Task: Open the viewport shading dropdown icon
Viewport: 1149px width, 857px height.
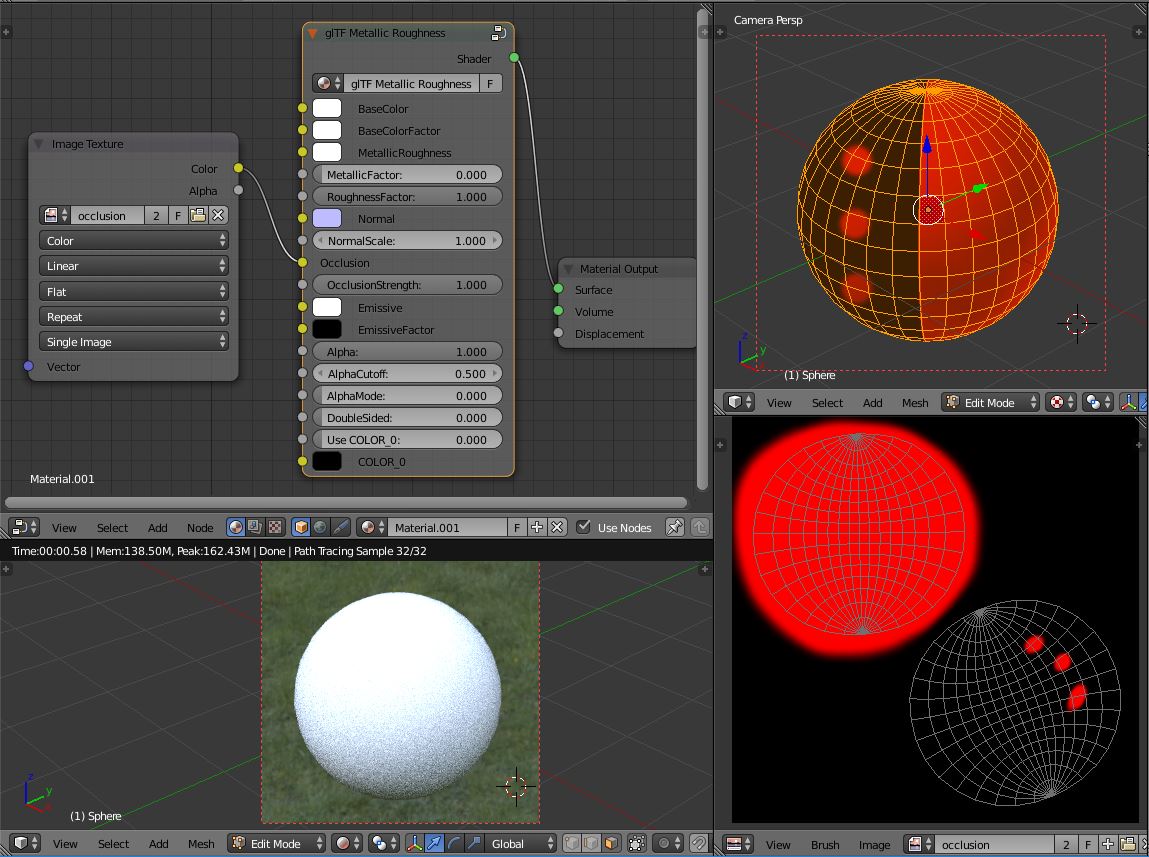Action: pos(347,844)
